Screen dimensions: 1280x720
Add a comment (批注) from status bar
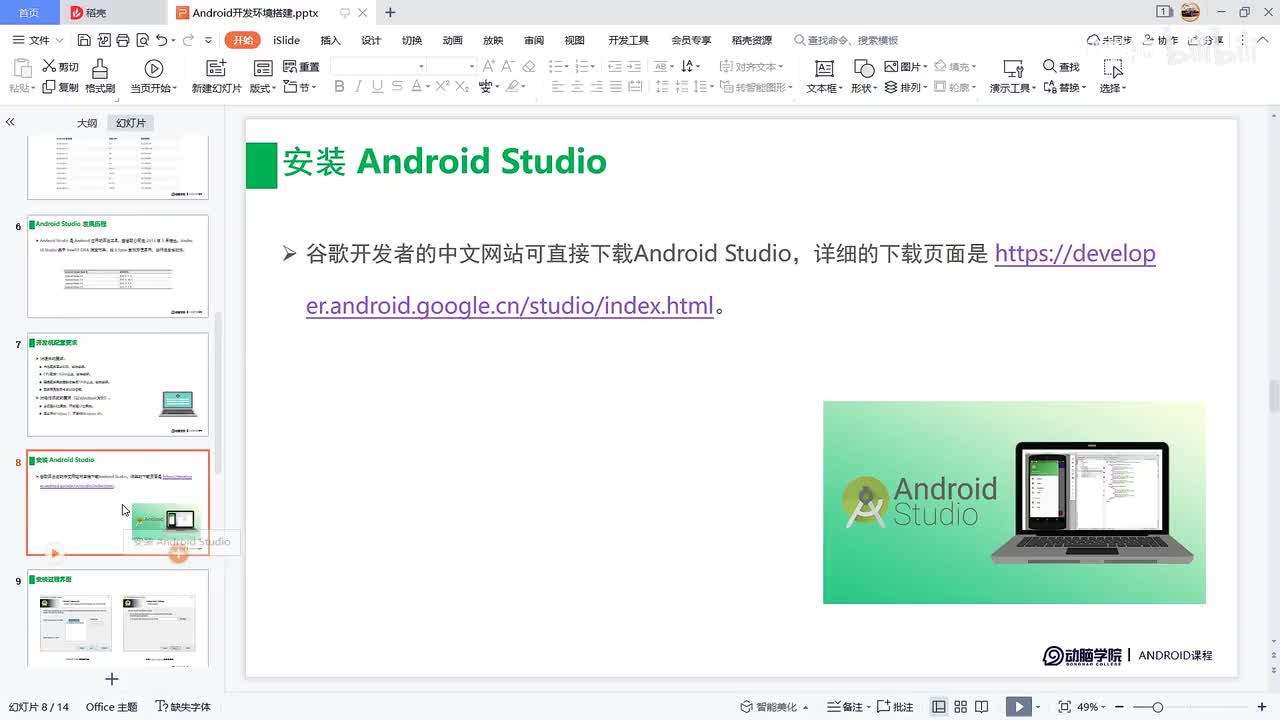tap(895, 707)
